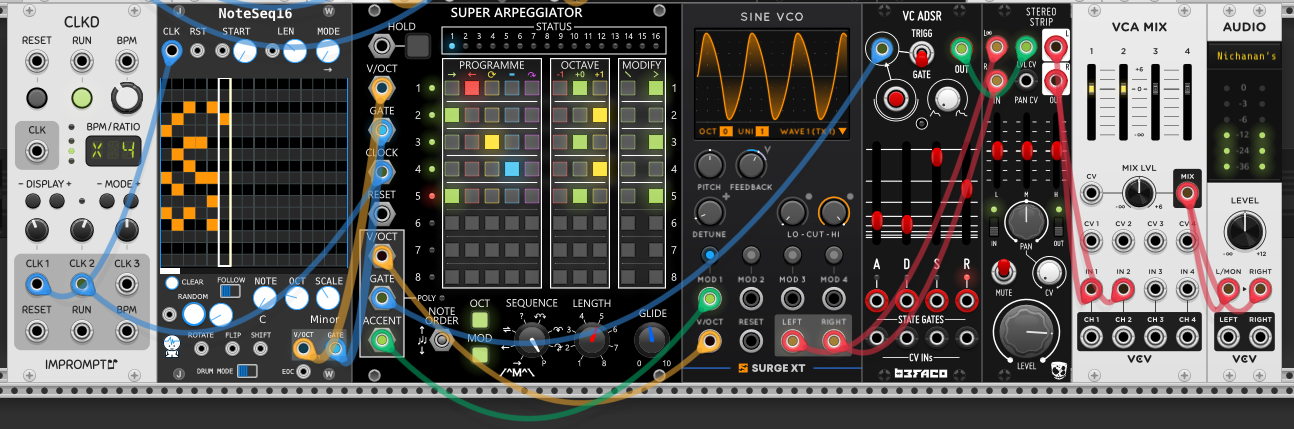
Task: Click the FLIP jack on NoteSeq16
Action: (232, 348)
